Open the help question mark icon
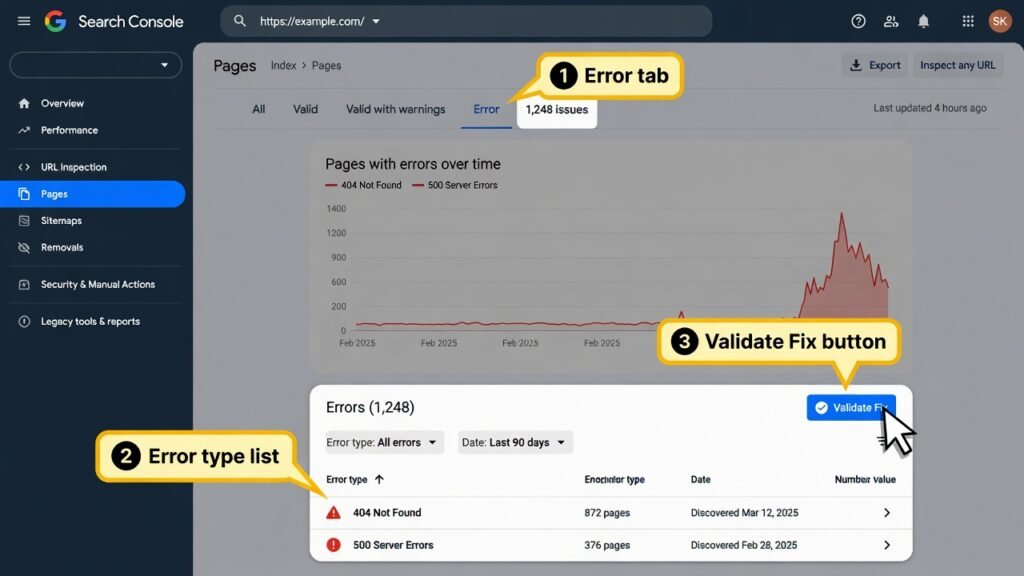The height and width of the screenshot is (576, 1024). [858, 22]
